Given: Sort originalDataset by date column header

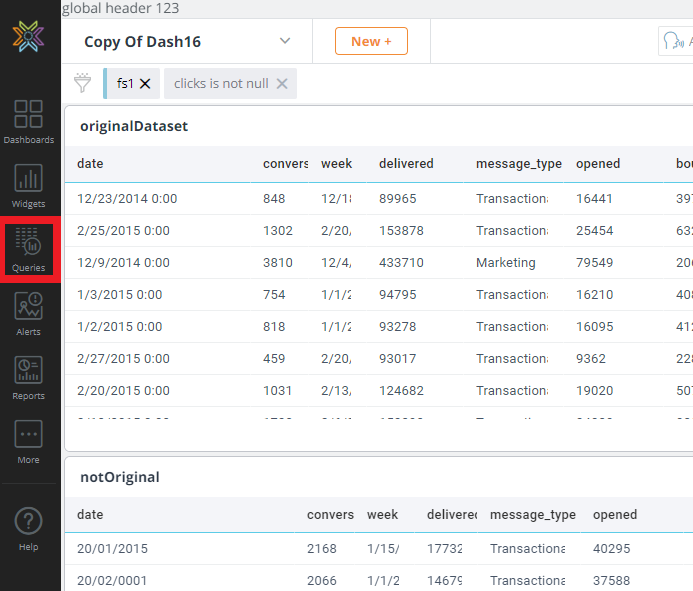Looking at the screenshot, I should click(x=90, y=163).
